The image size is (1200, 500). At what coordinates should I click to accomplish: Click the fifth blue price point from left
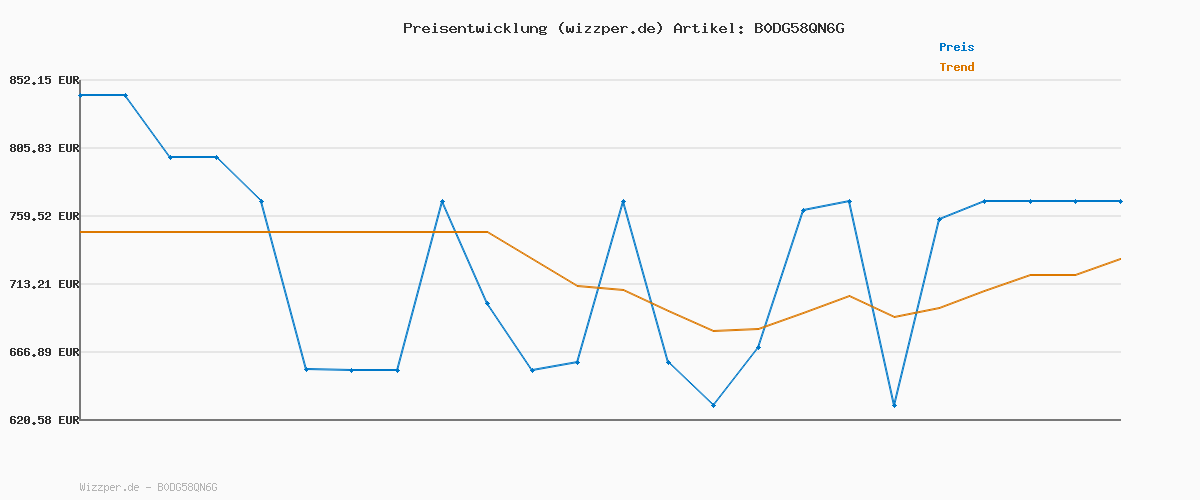[261, 201]
